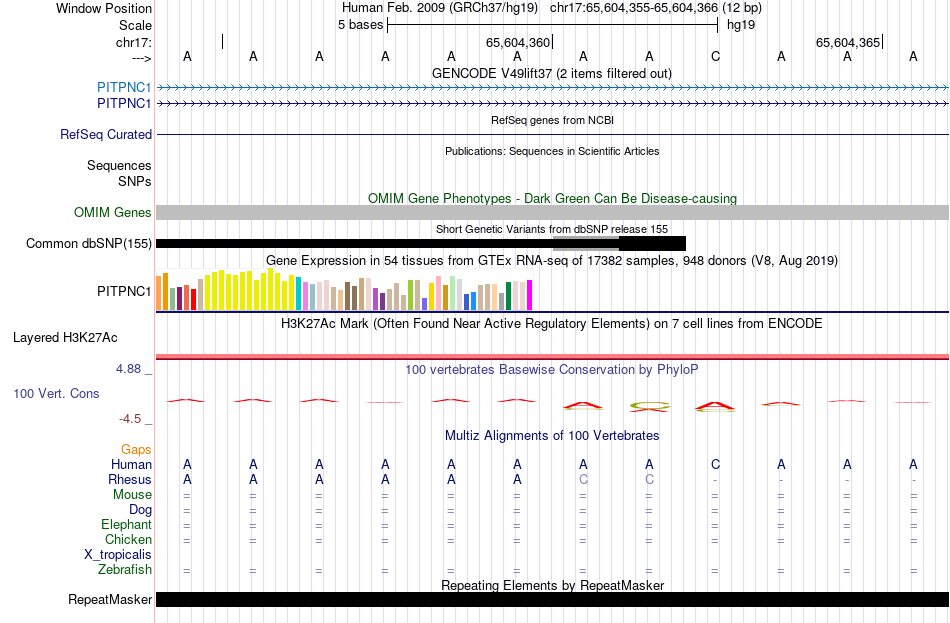950x623 pixels.
Task: Click the RefSeq genes from NCBI title
Action: (553, 120)
